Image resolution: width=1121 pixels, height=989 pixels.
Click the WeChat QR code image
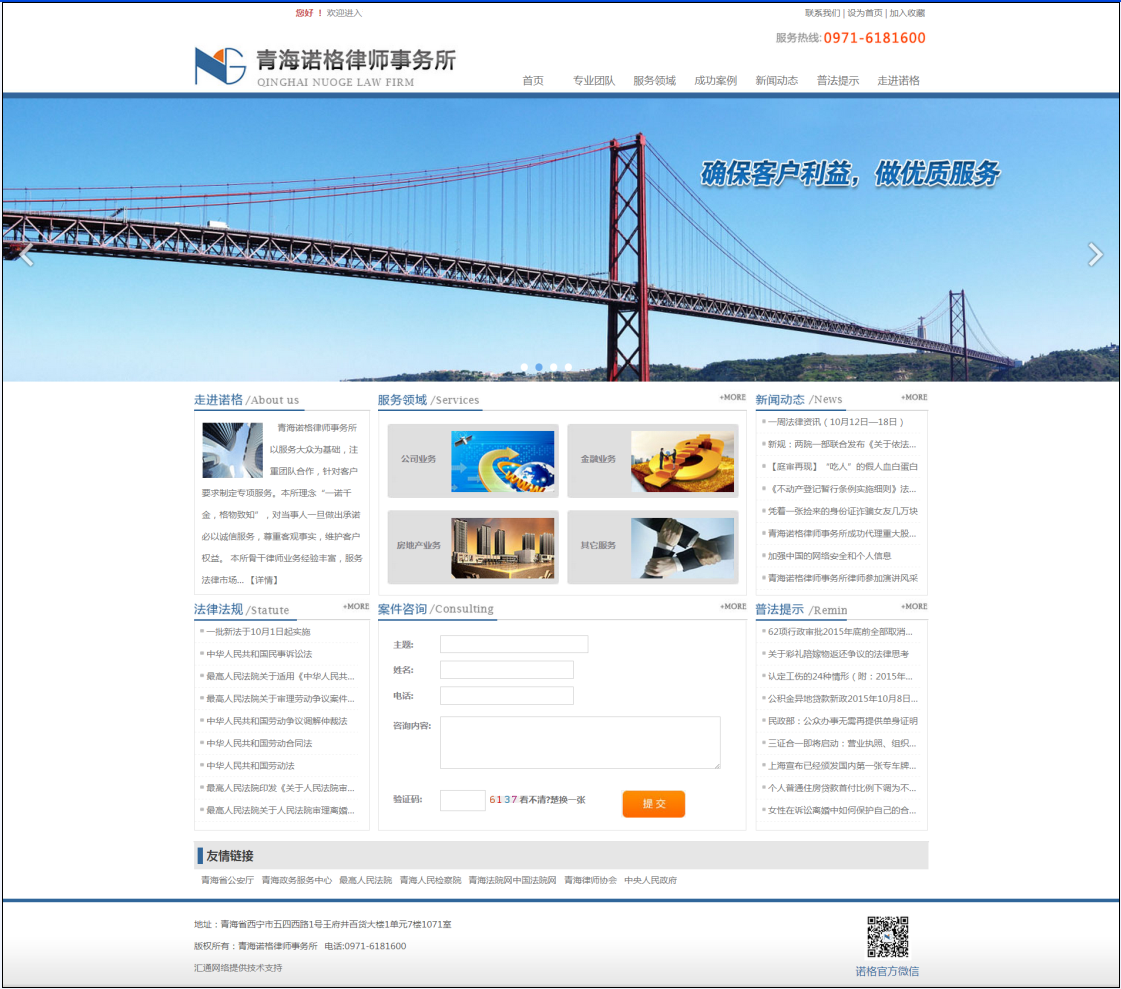tap(887, 937)
